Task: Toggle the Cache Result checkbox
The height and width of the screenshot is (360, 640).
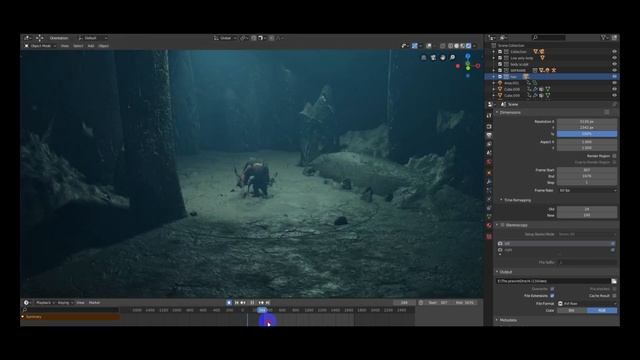Action: (x=614, y=296)
